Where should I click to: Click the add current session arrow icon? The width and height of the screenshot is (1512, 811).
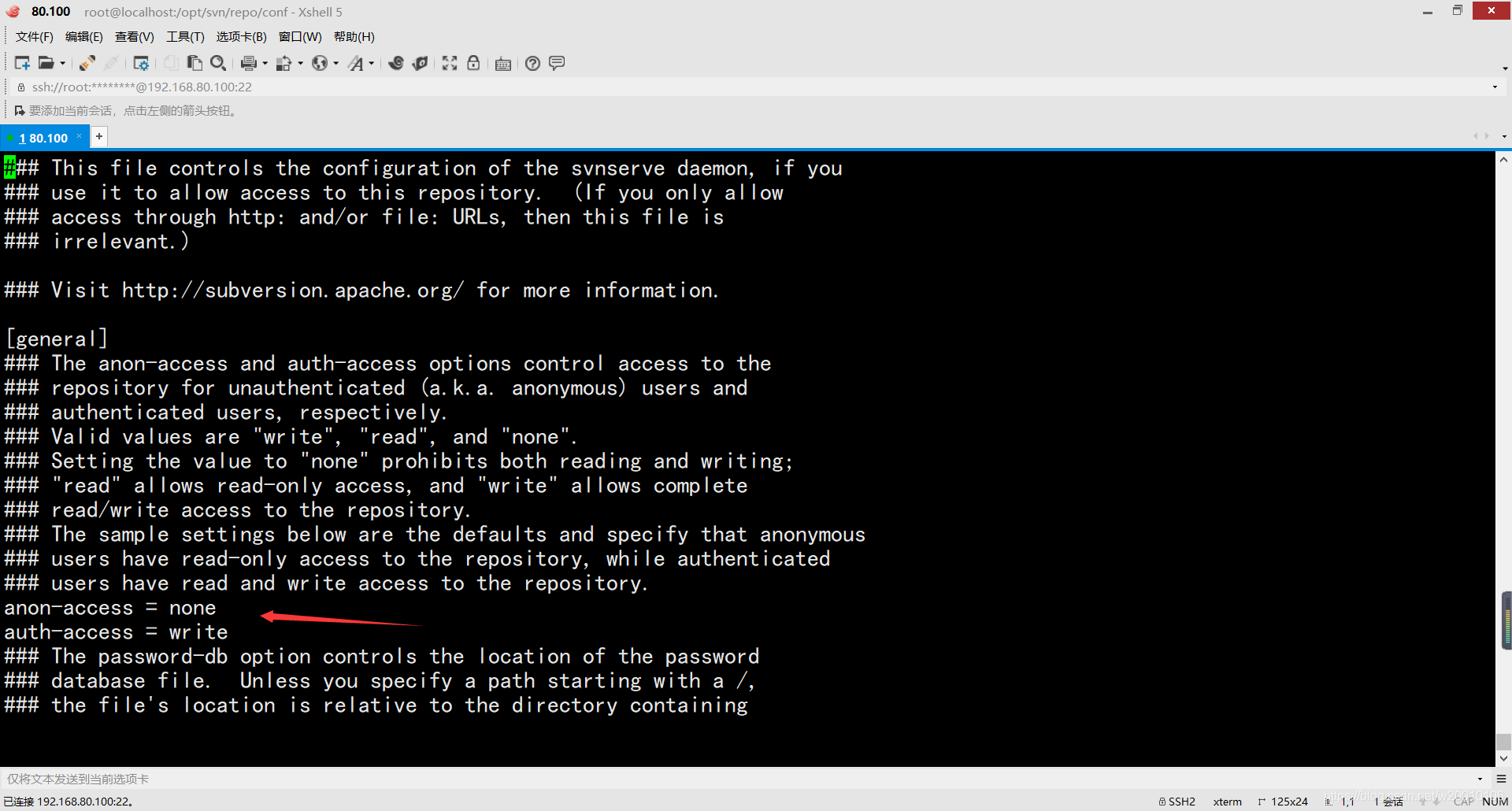20,111
